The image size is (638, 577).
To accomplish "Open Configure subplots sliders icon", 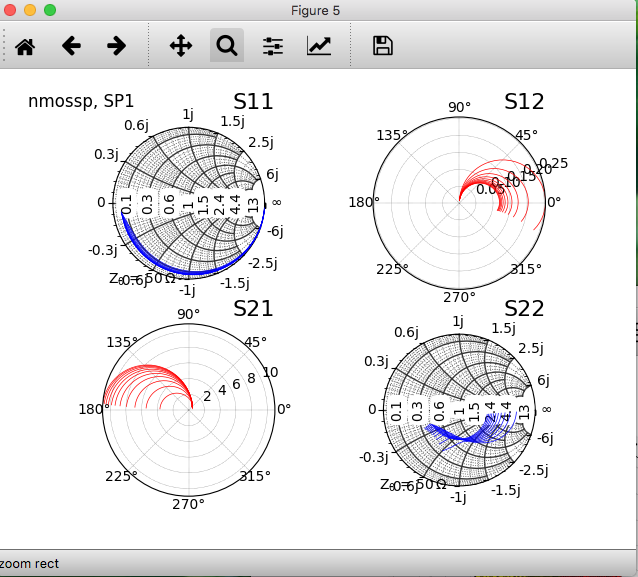I will click(x=273, y=46).
